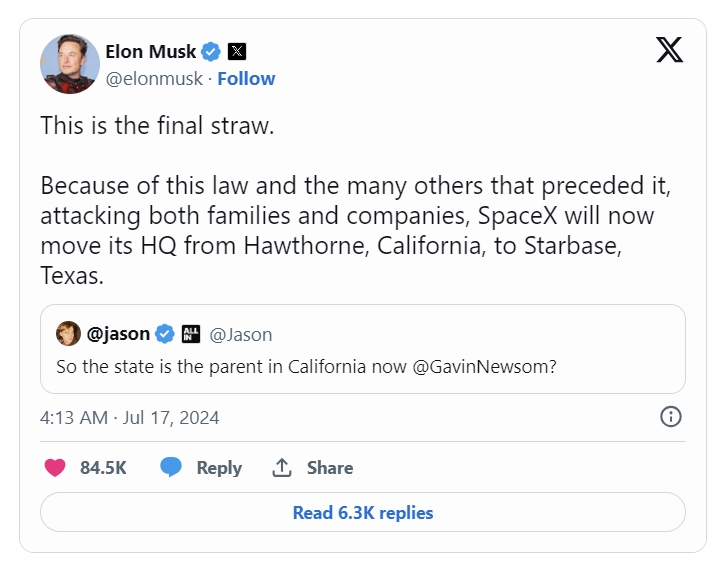Click the verified badge in the quoted post
Image resolution: width=719 pixels, height=571 pixels.
[x=166, y=334]
